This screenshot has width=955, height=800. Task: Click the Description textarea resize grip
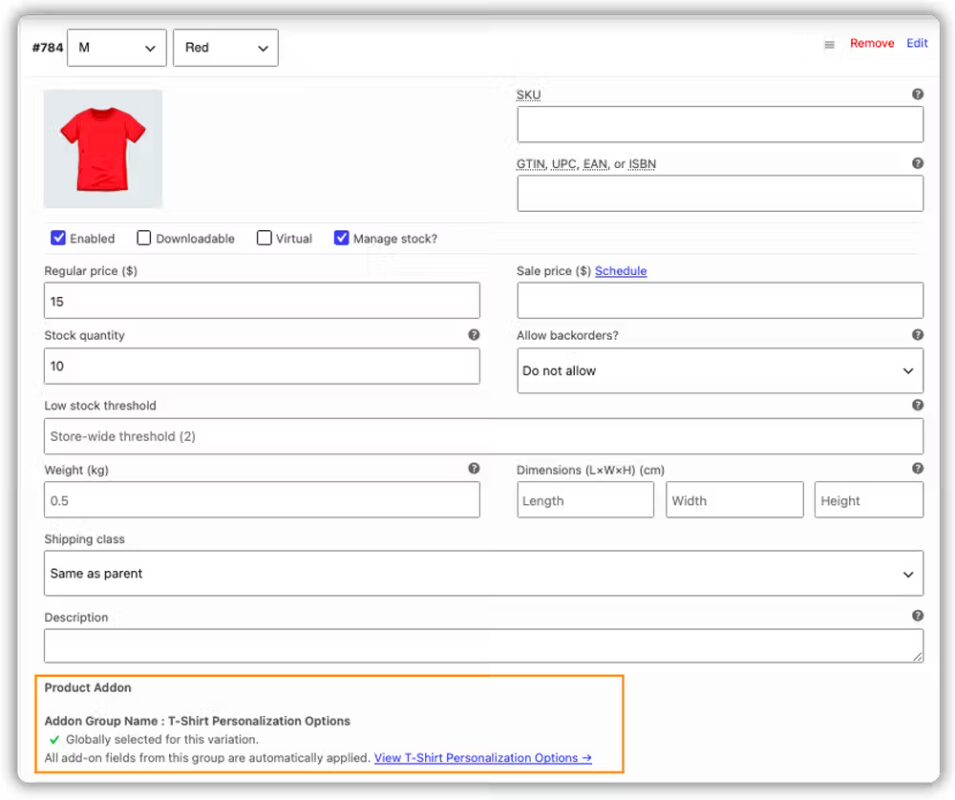pyautogui.click(x=918, y=656)
